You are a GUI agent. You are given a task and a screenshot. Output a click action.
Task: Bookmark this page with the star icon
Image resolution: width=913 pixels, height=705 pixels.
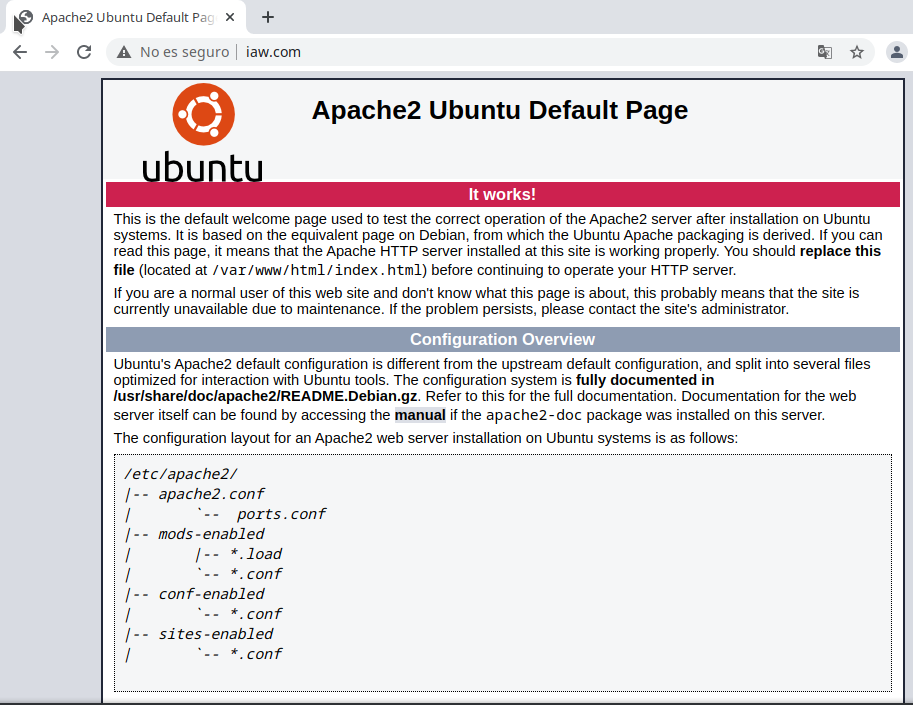pos(857,52)
